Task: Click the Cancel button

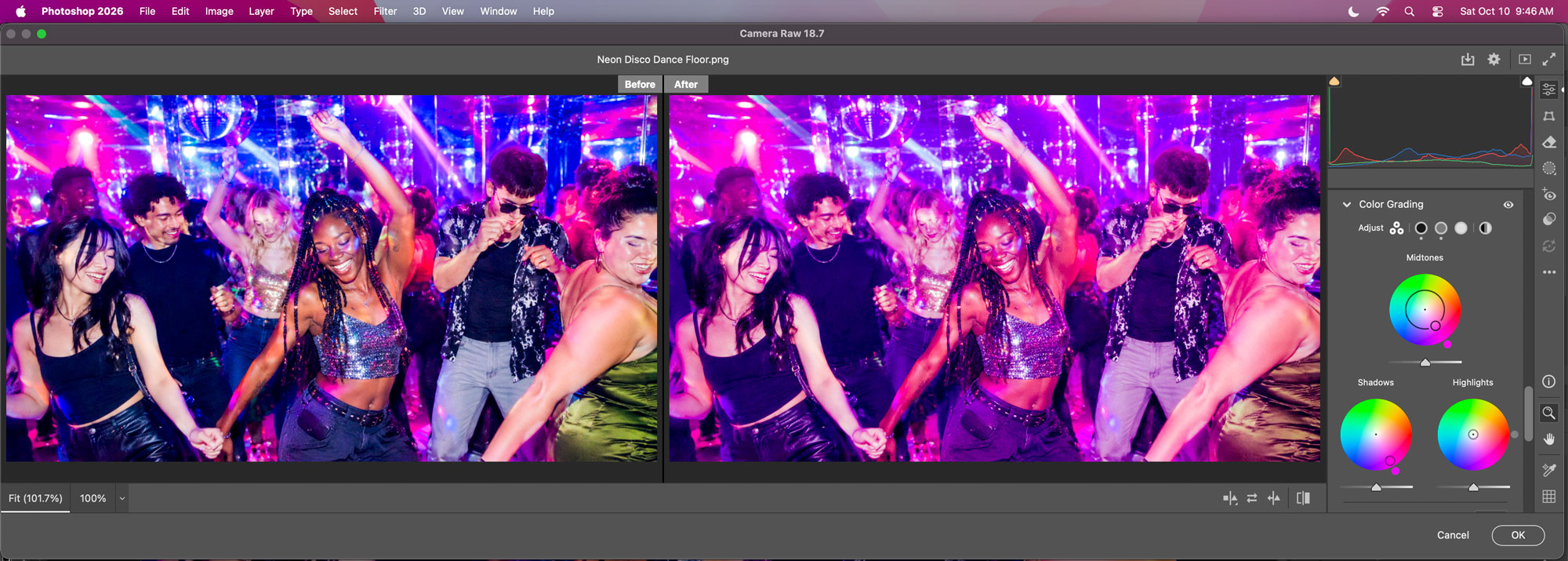Action: coord(1453,535)
